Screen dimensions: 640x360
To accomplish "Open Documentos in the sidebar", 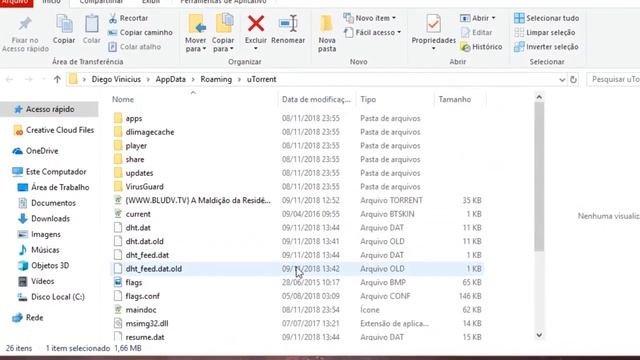I will click(x=47, y=203).
